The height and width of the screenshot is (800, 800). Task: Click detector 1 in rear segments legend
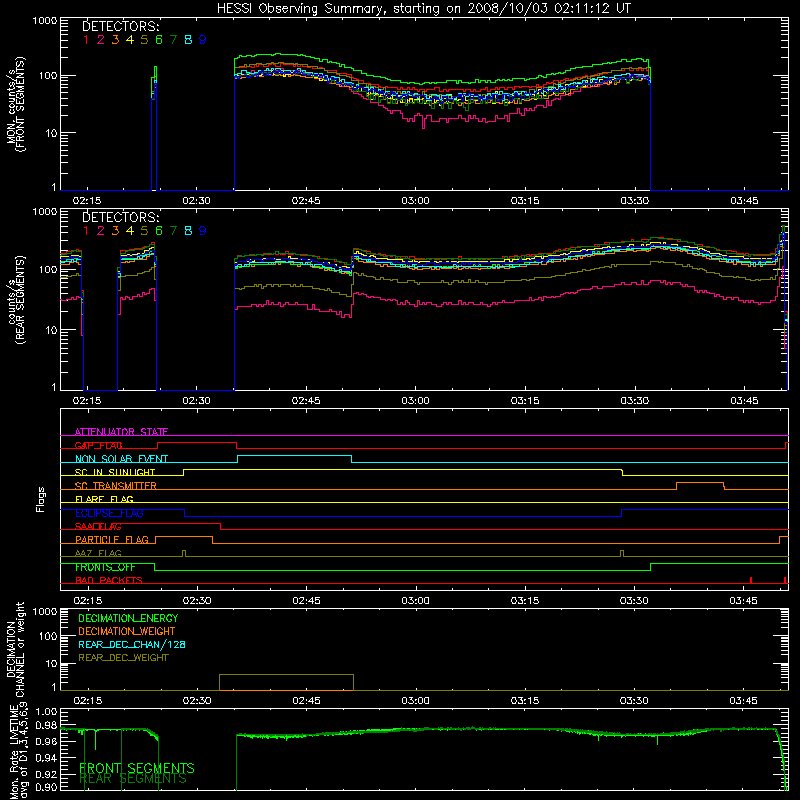point(86,231)
